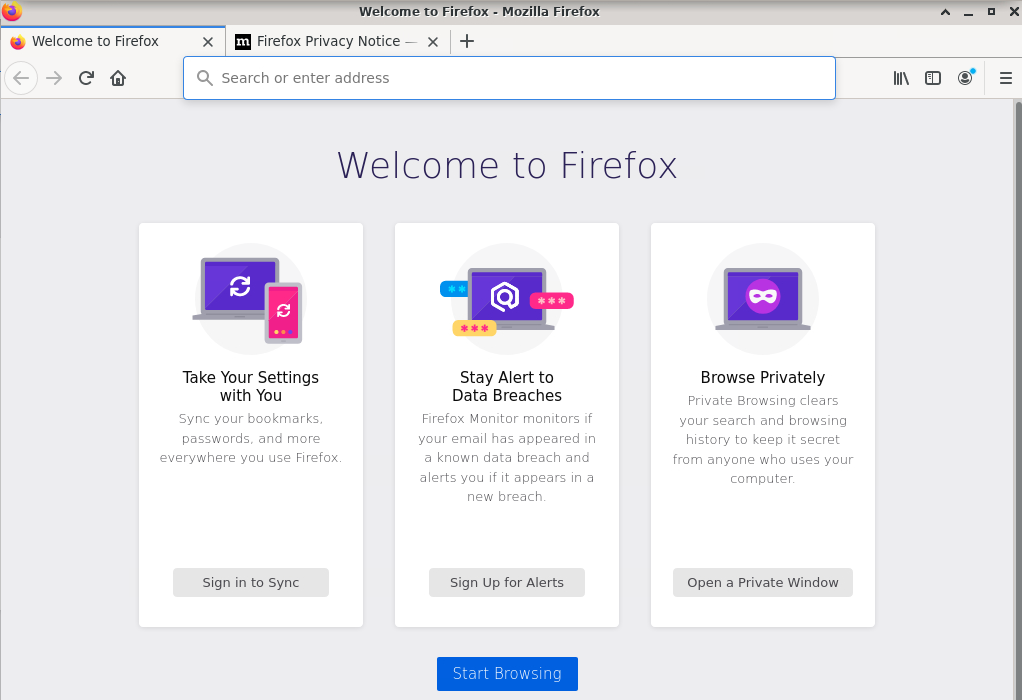This screenshot has height=700, width=1022.
Task: Click Sign Up for Alerts button
Action: pos(507,582)
